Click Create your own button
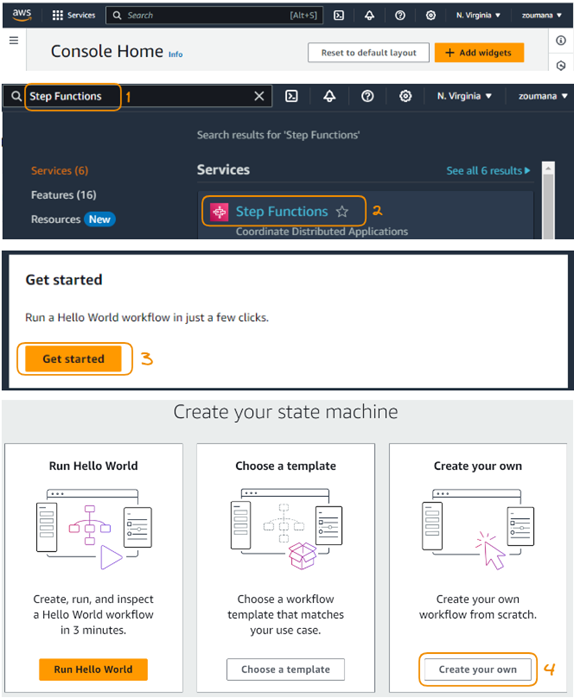The height and width of the screenshot is (699, 575). (x=478, y=670)
